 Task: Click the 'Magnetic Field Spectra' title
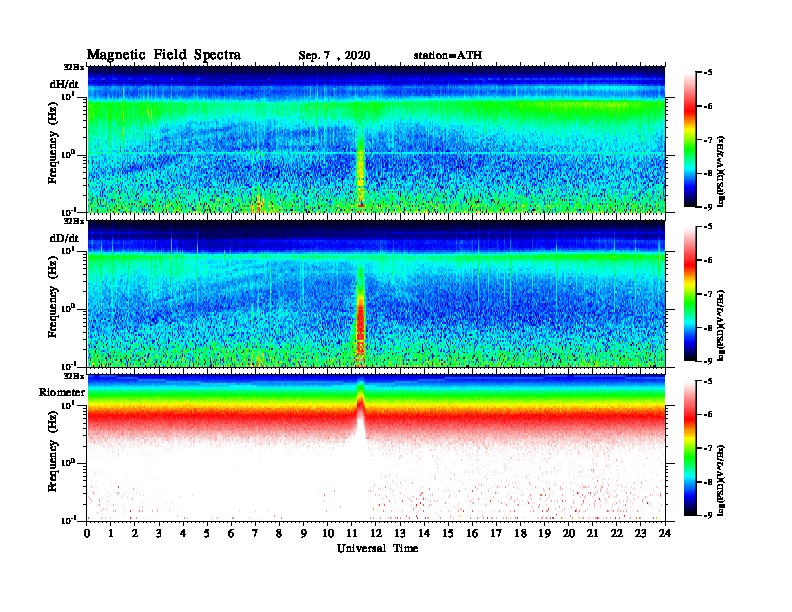pyautogui.click(x=164, y=55)
